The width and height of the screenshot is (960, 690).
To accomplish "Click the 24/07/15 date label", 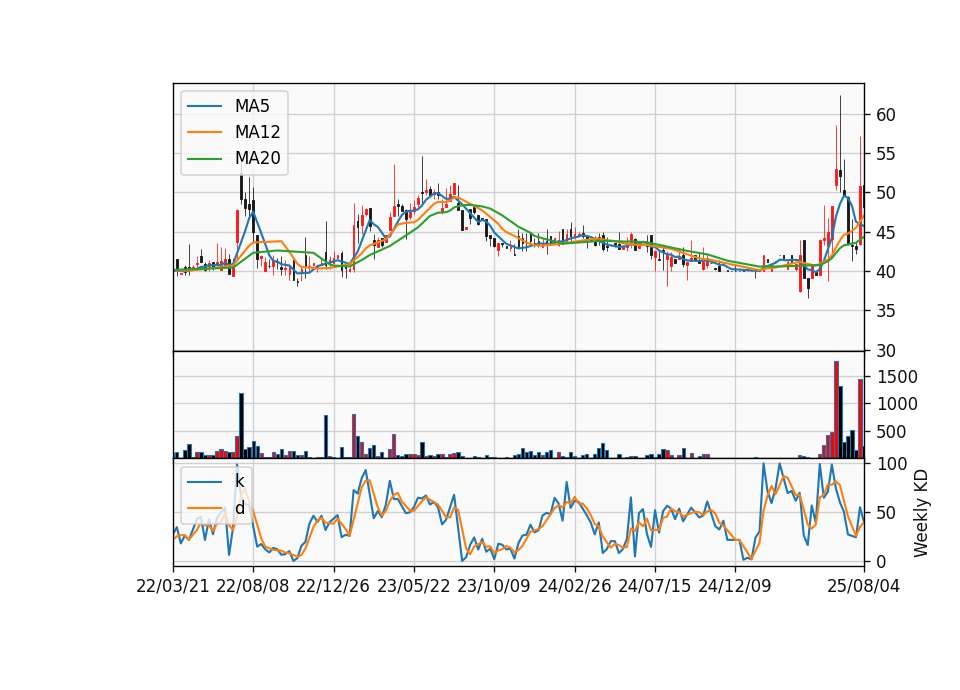I will tap(654, 586).
